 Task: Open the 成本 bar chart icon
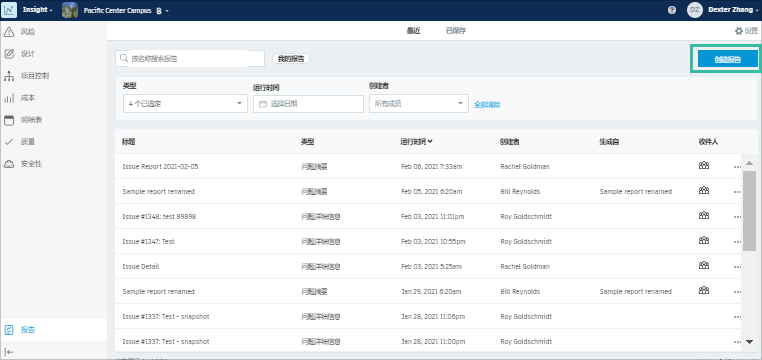tap(9, 98)
